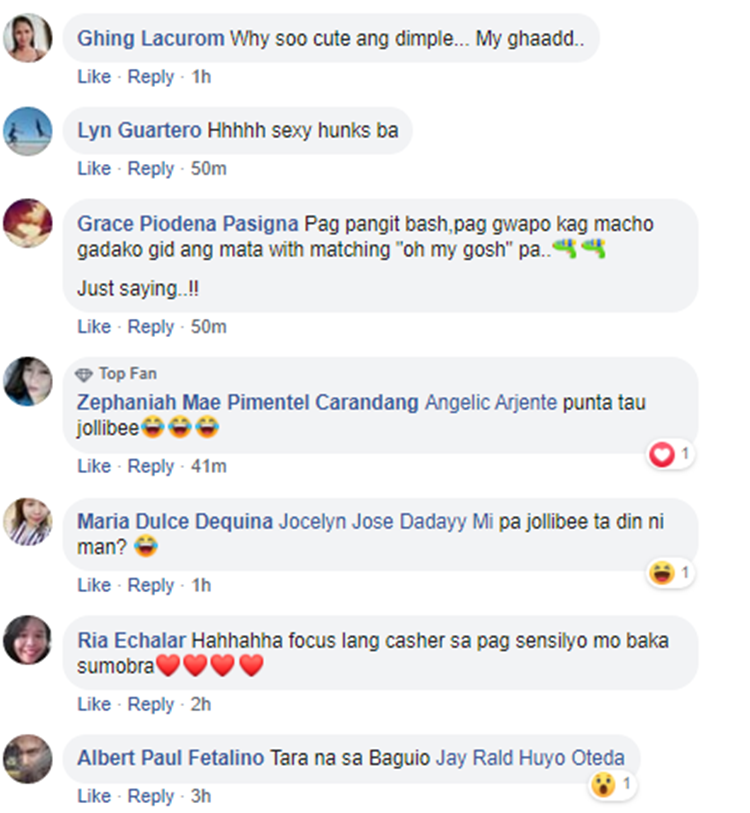Image resolution: width=750 pixels, height=813 pixels.
Task: Reply to Lyn Guartero's comment
Action: pos(151,169)
